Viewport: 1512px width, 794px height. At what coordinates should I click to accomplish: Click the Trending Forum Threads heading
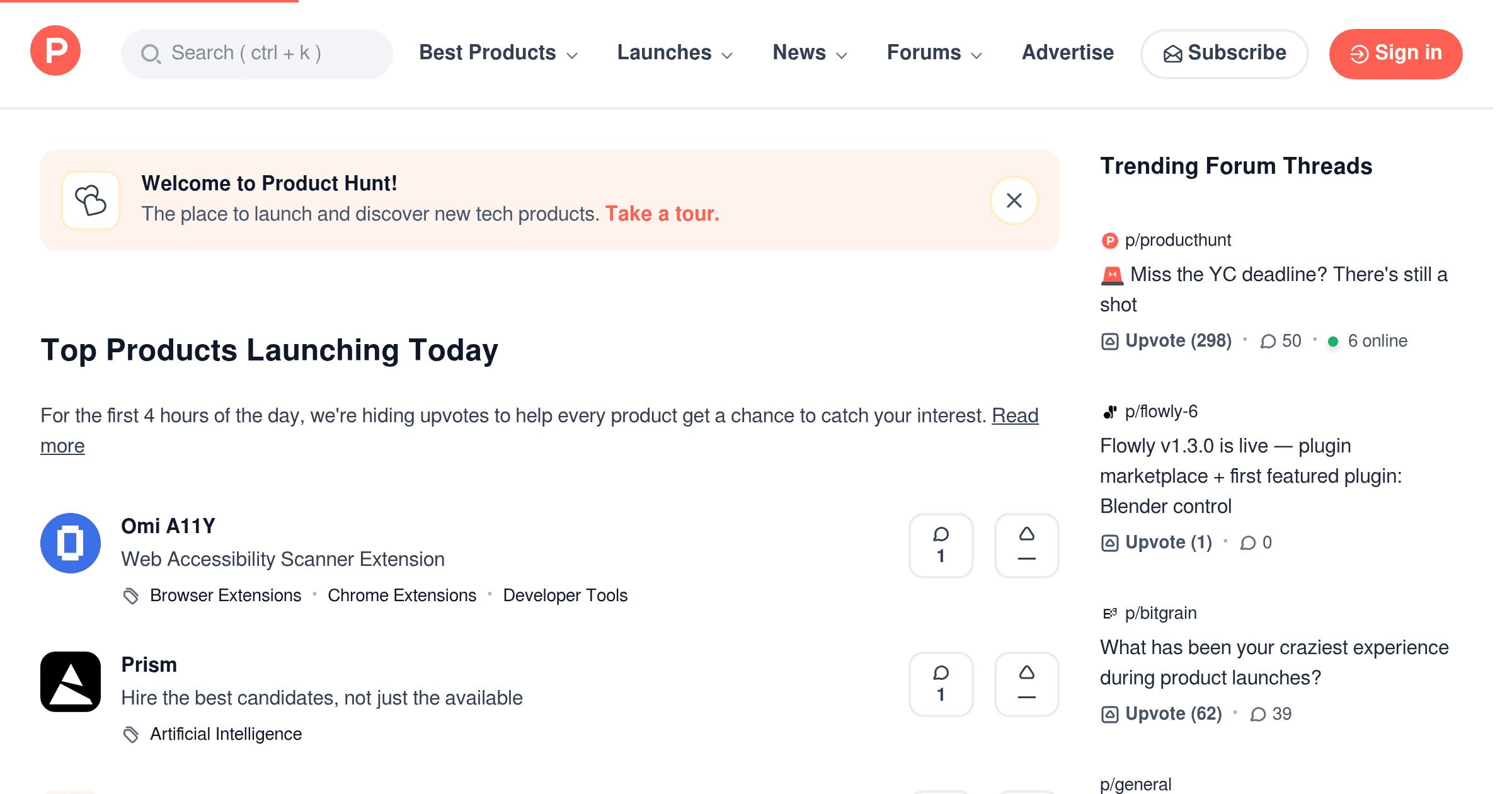tap(1236, 166)
